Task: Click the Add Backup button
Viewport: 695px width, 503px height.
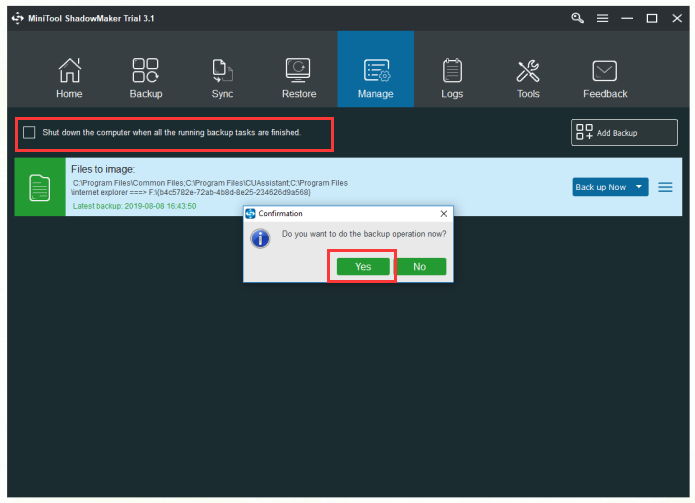Action: coord(611,133)
